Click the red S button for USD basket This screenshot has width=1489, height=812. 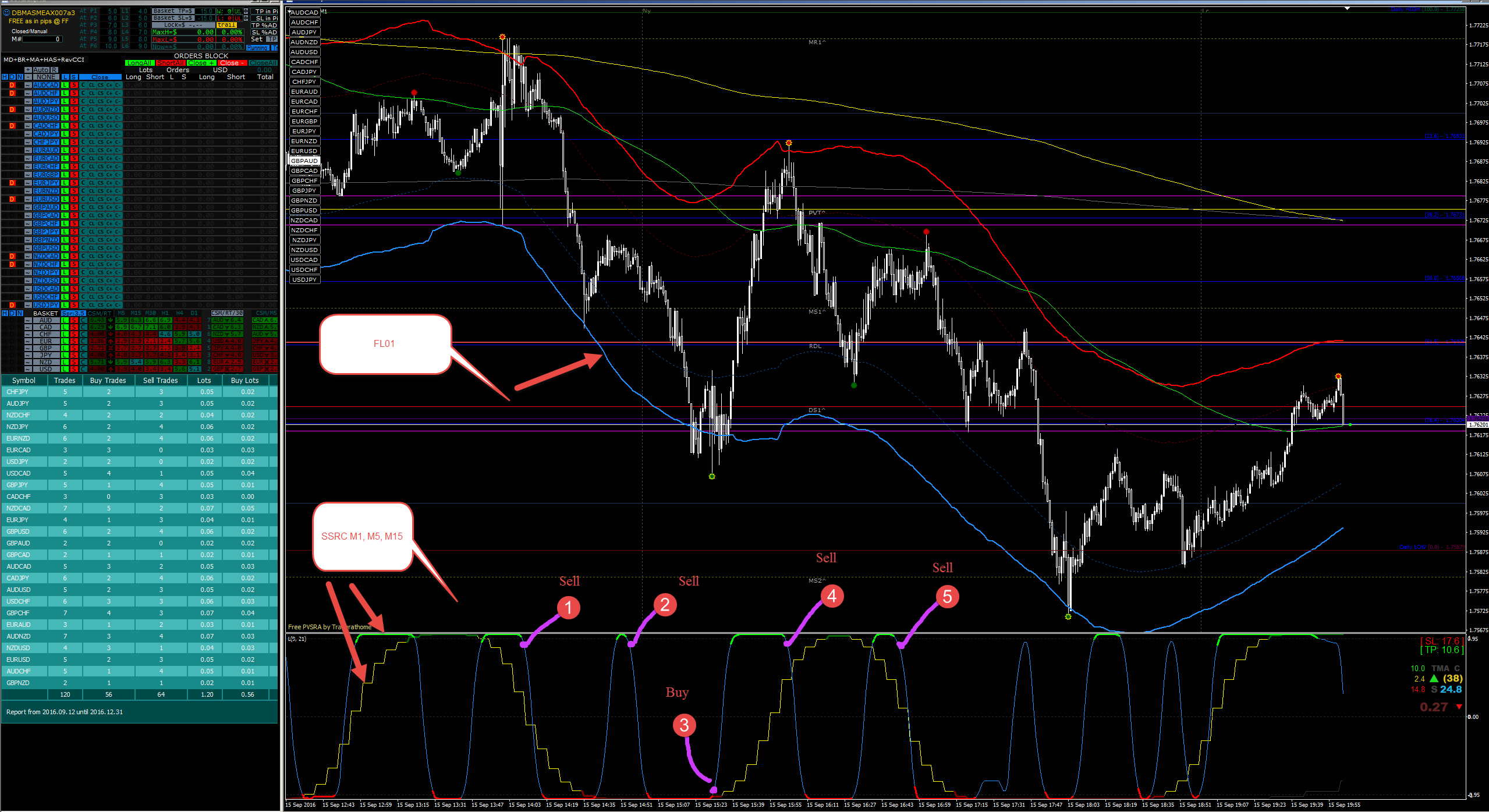click(x=74, y=369)
